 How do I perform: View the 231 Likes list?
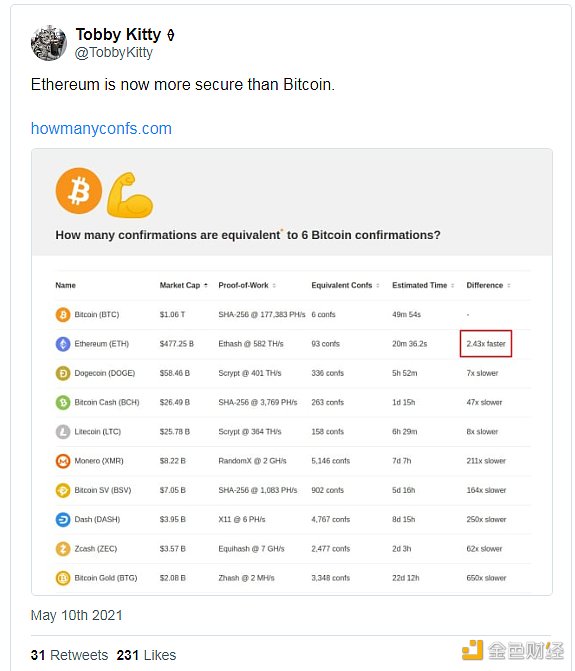[146, 655]
